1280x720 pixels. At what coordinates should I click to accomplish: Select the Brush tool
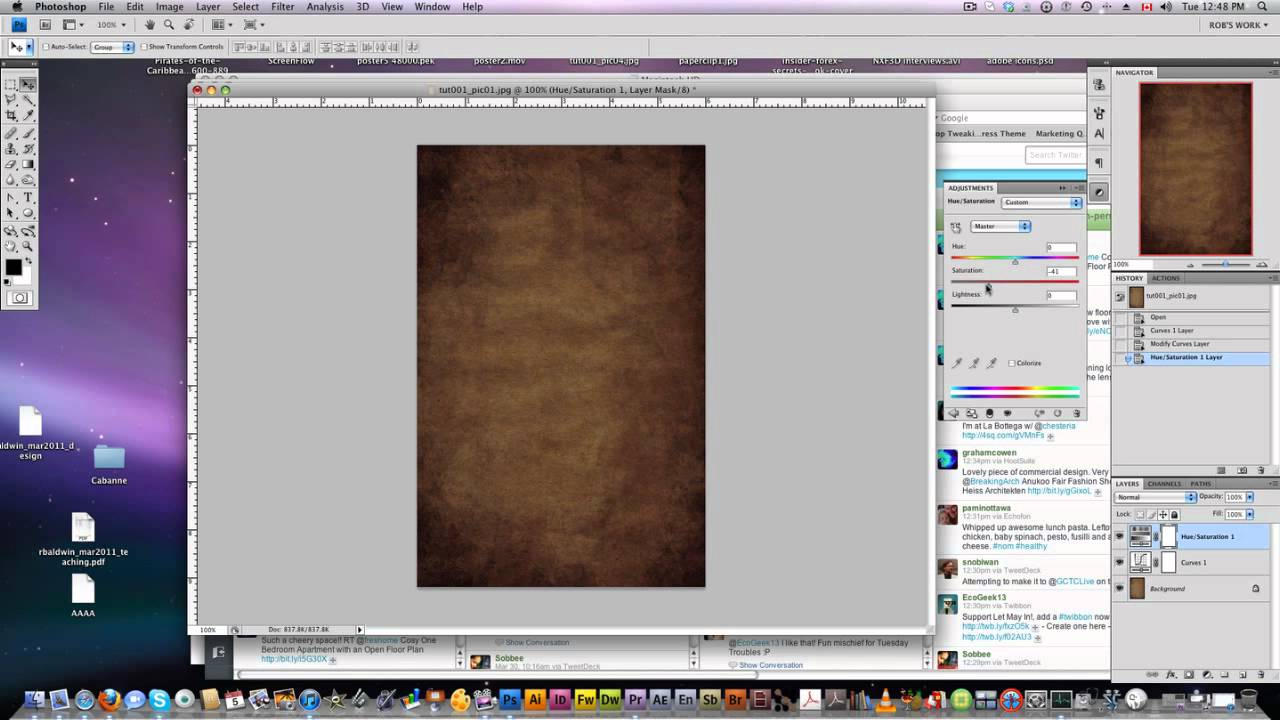(x=28, y=133)
